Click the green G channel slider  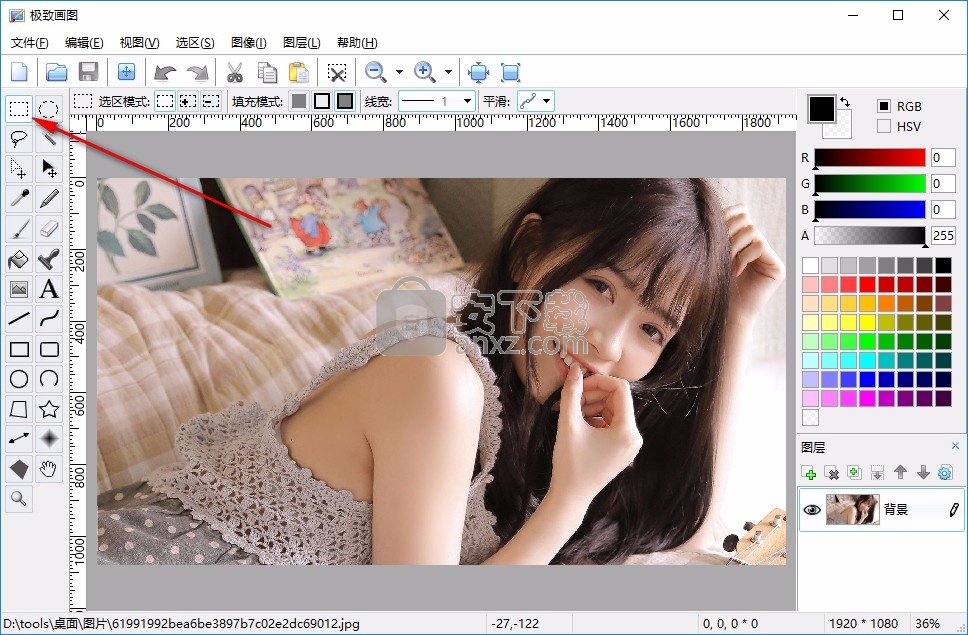click(x=870, y=184)
